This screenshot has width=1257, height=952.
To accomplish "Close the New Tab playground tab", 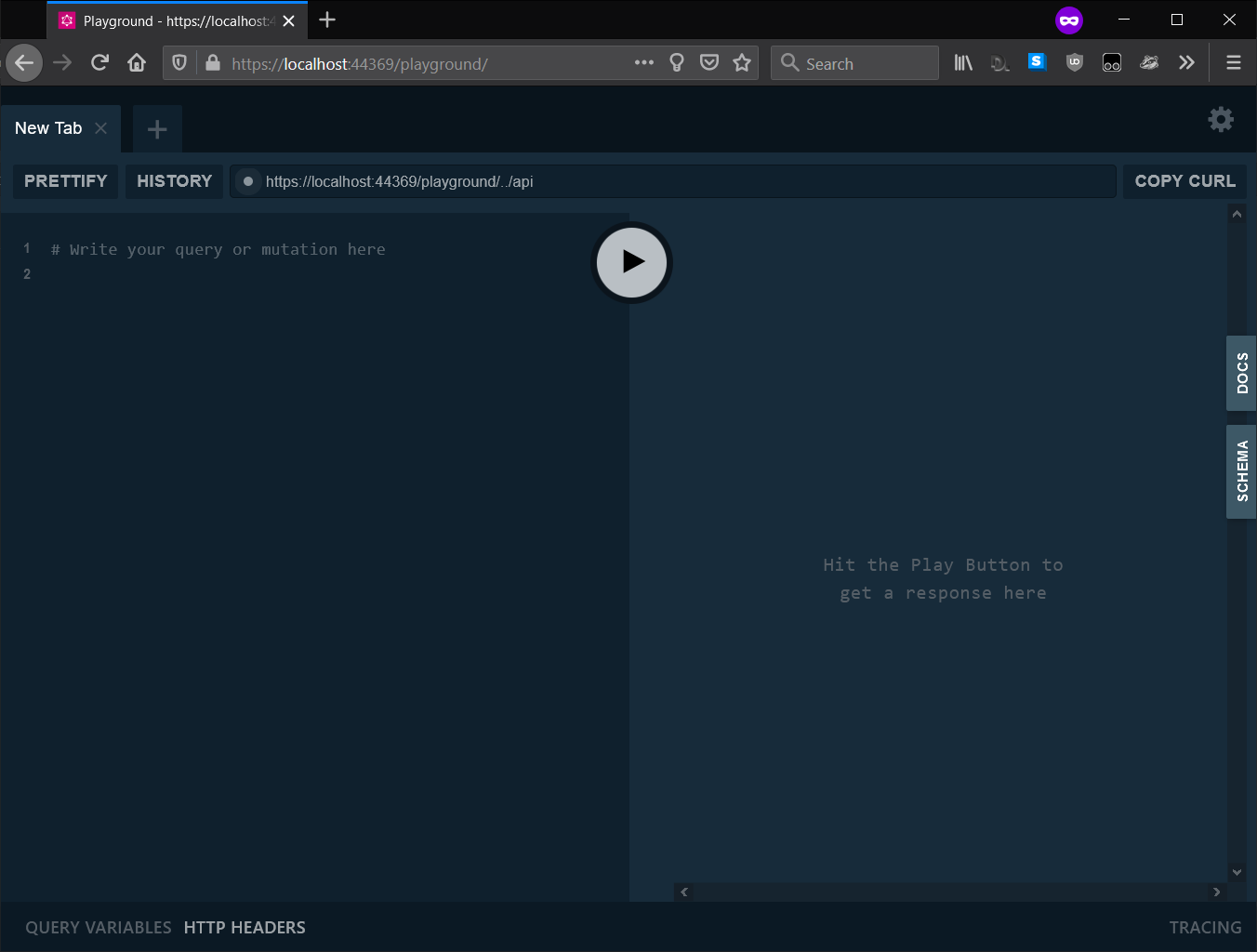I will pos(101,128).
